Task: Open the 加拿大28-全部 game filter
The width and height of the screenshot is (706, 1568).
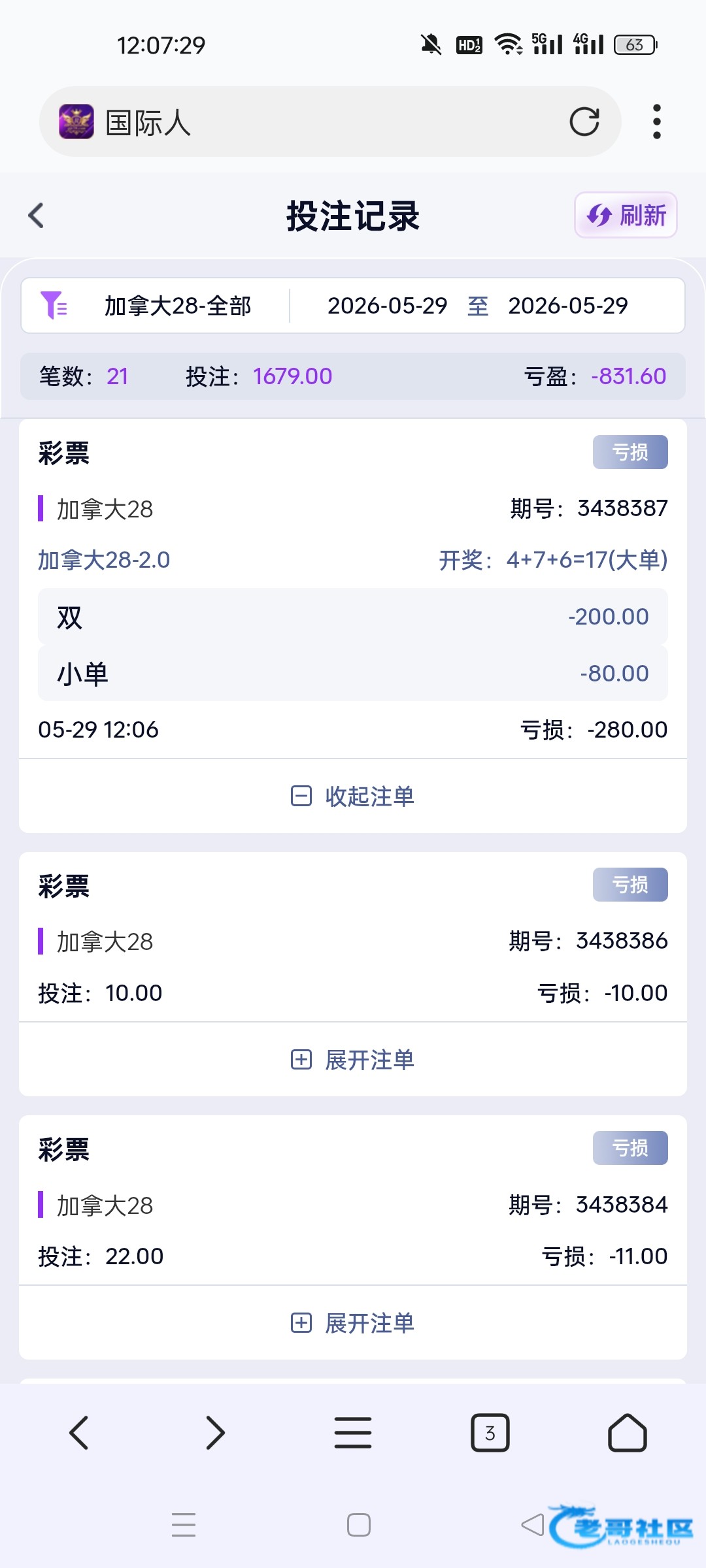Action: 178,306
